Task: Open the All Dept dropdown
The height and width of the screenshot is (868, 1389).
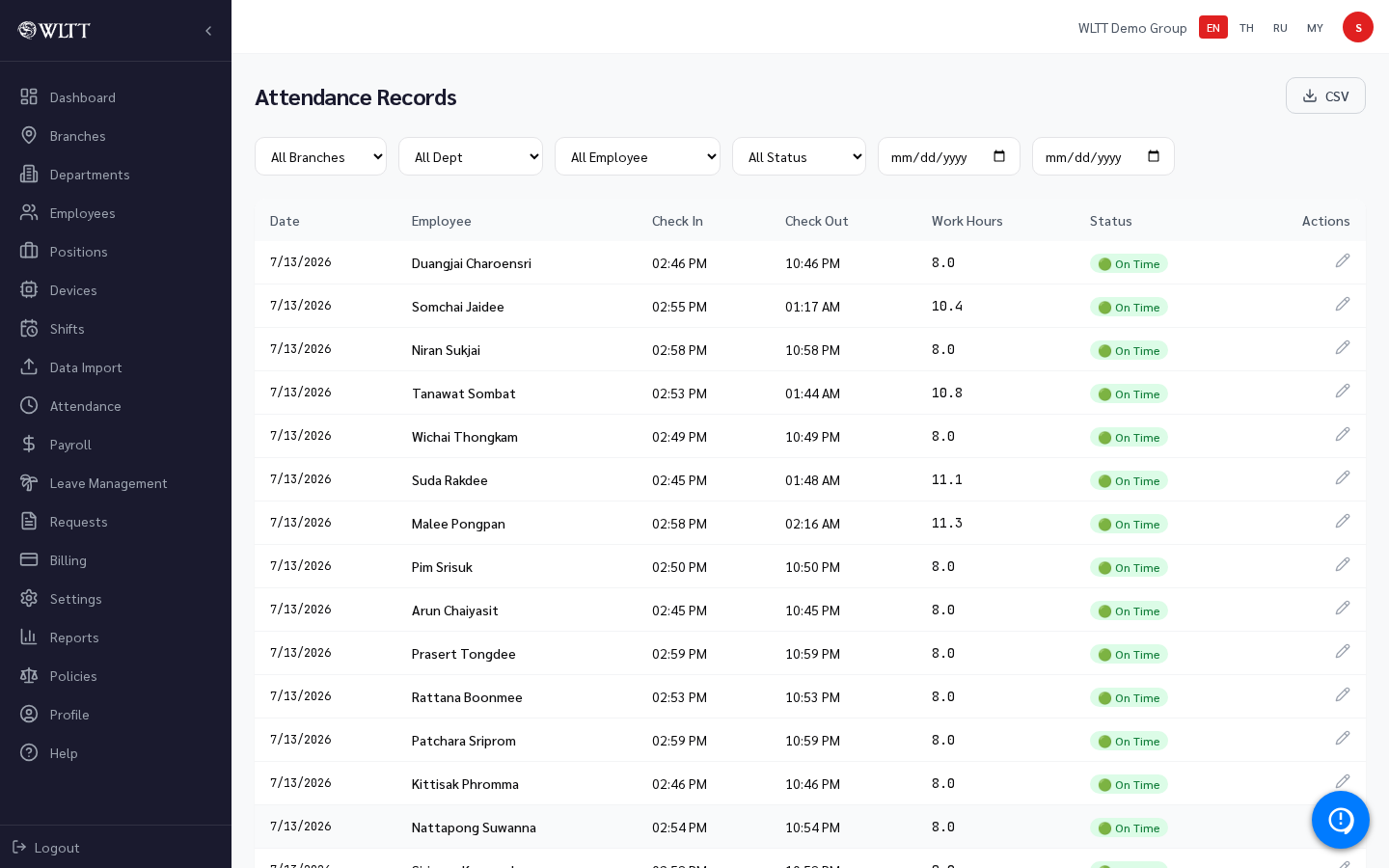Action: 471,156
